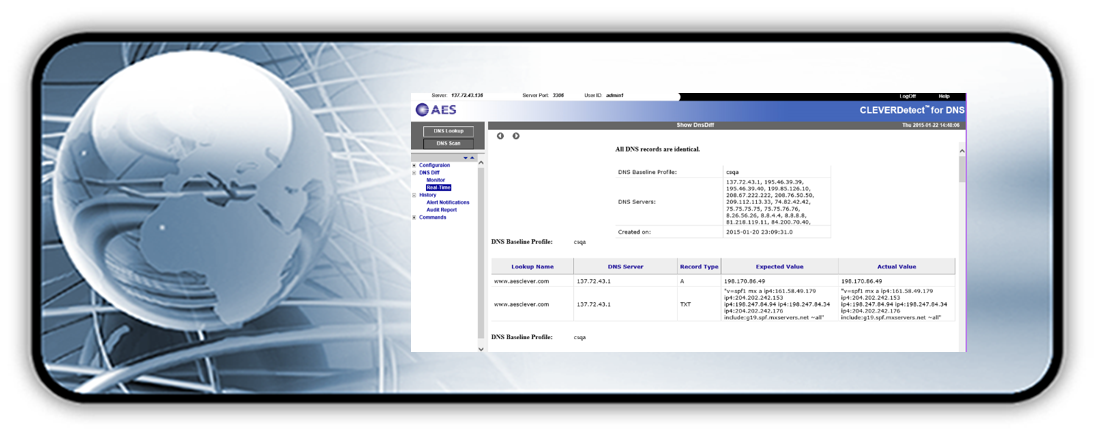
Task: Open the Help link
Action: (944, 96)
